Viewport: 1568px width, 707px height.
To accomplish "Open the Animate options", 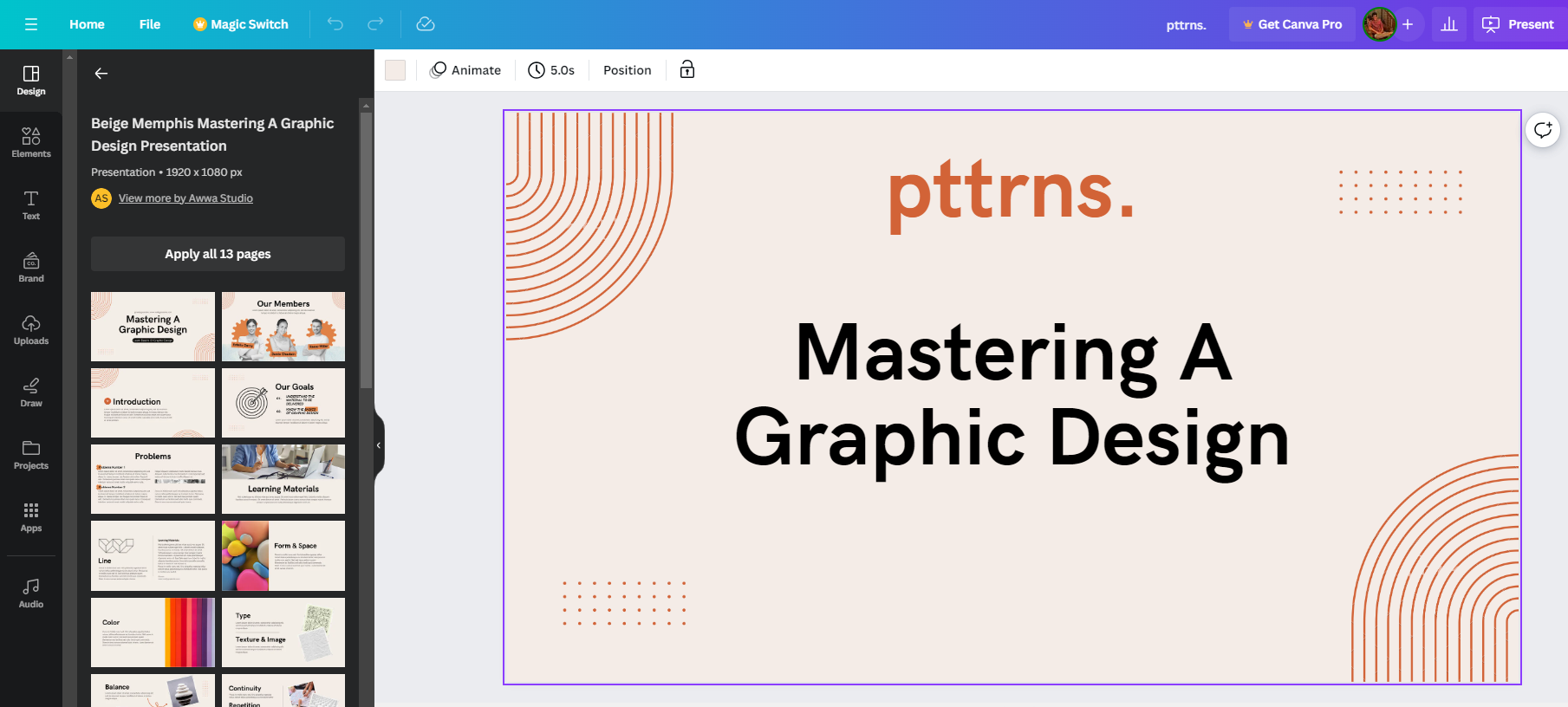I will [465, 70].
